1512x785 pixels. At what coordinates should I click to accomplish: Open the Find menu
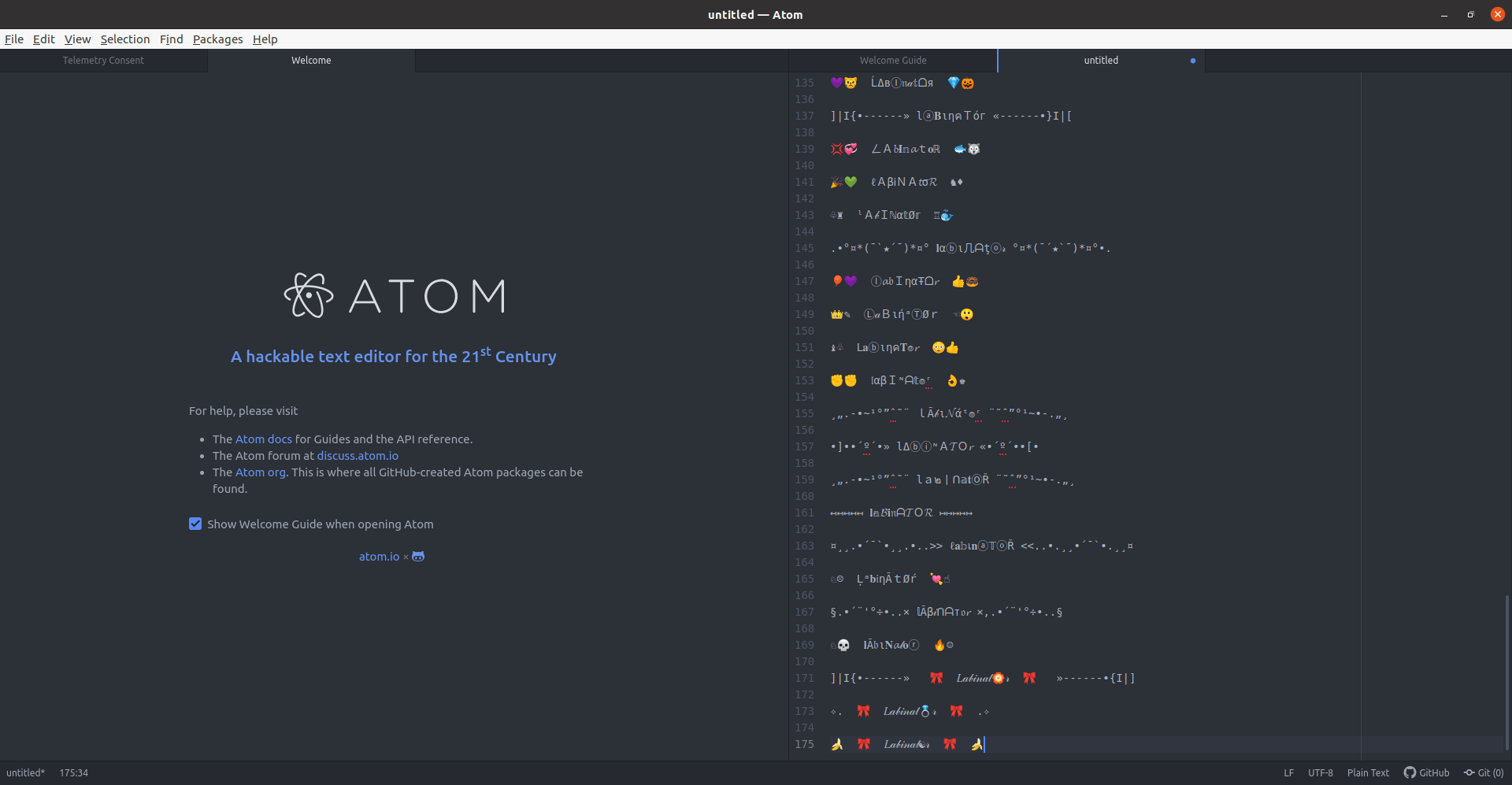(x=171, y=39)
